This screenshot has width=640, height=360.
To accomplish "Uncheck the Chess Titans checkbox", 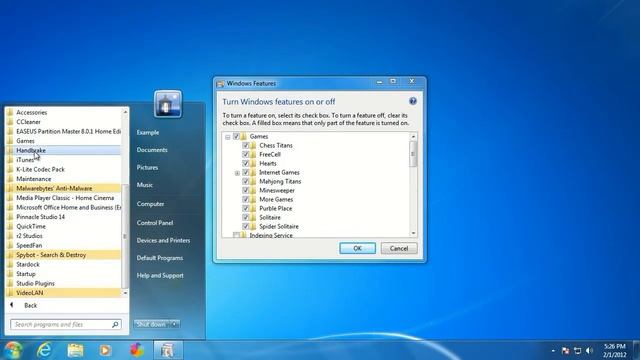I will point(246,145).
